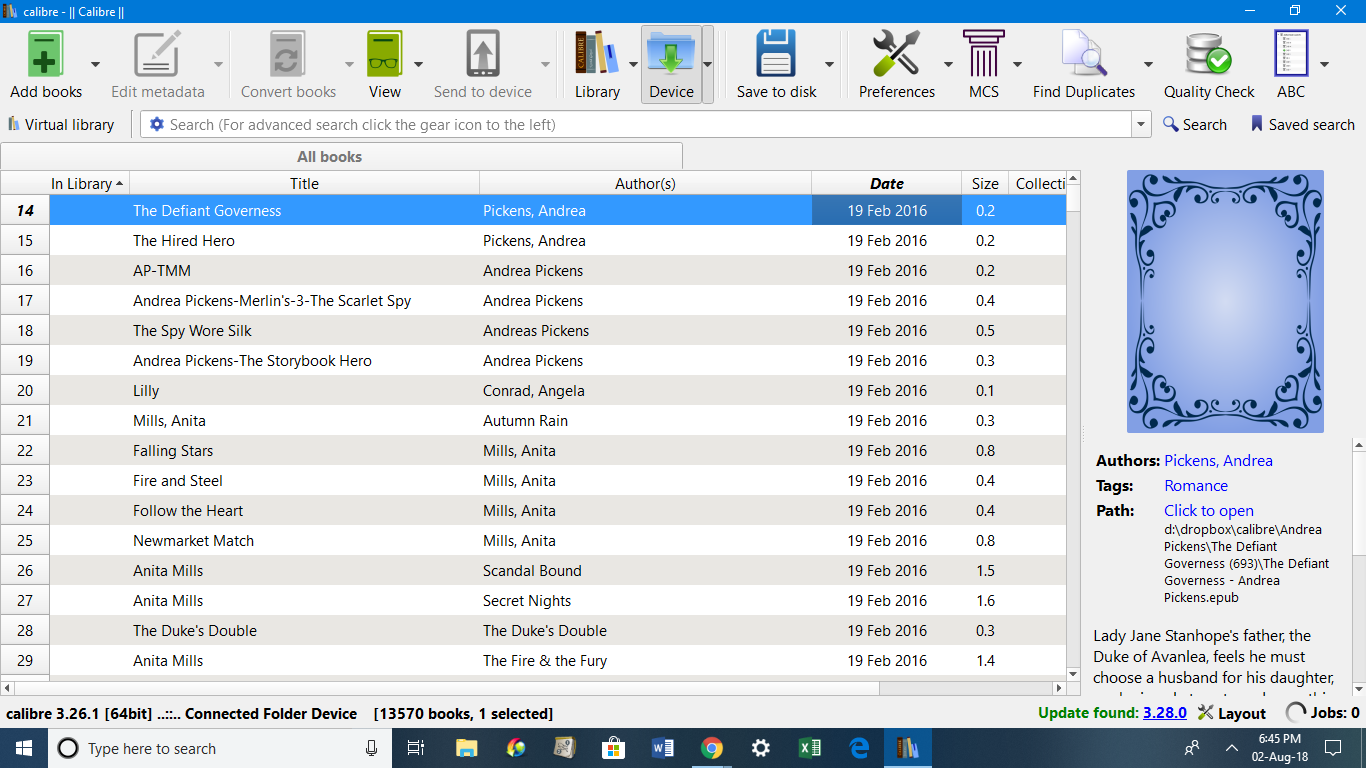Image resolution: width=1366 pixels, height=768 pixels.
Task: Open the Update found 3.28.0 link
Action: [x=1163, y=713]
